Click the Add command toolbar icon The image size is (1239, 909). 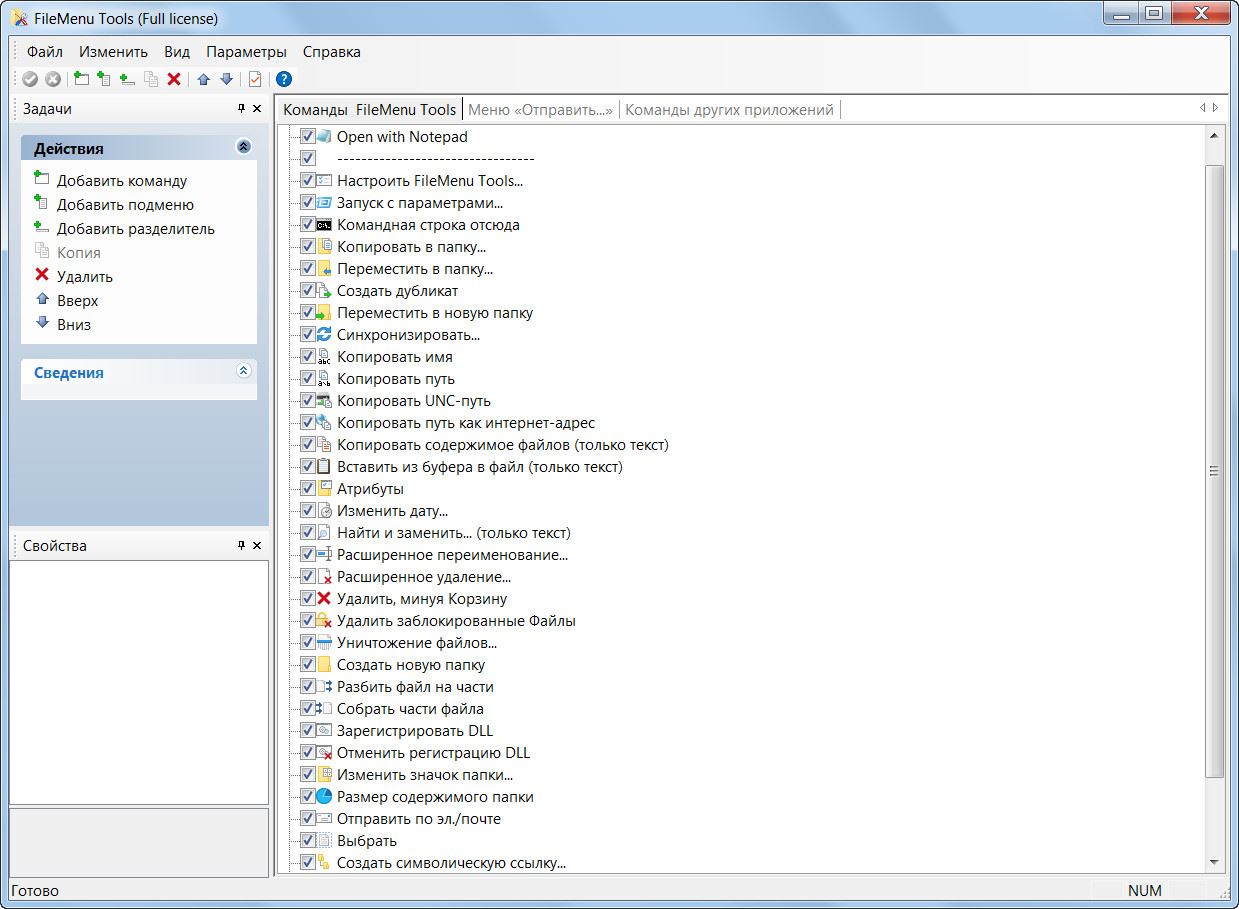click(81, 79)
